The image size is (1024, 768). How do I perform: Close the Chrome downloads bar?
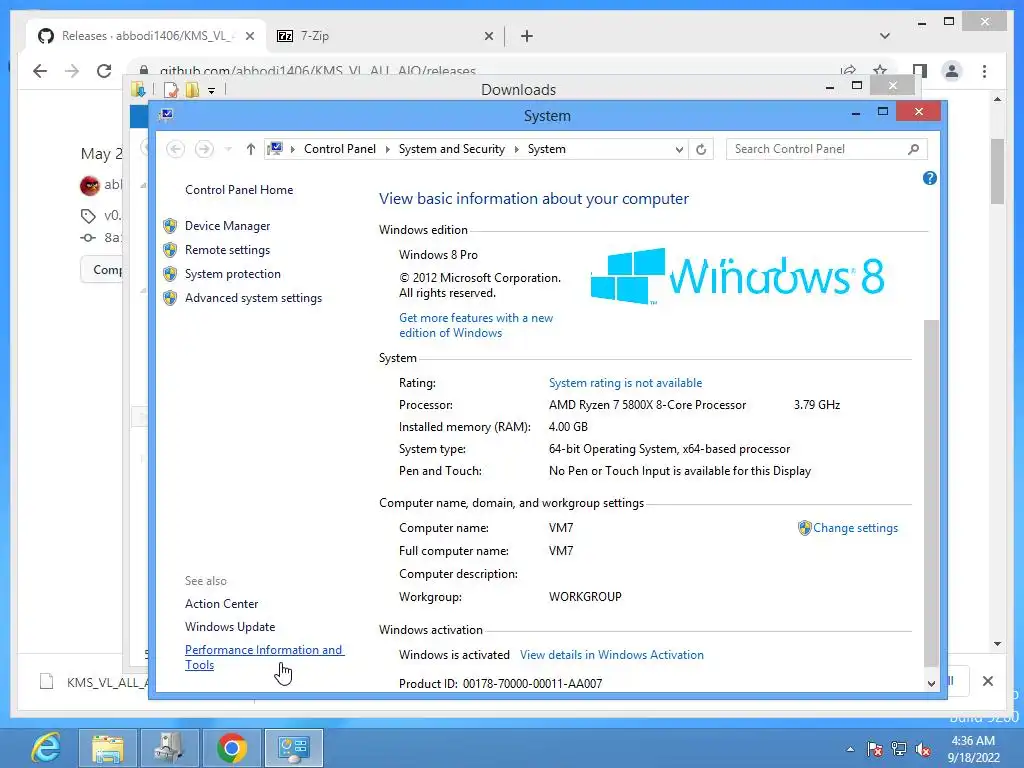click(987, 681)
